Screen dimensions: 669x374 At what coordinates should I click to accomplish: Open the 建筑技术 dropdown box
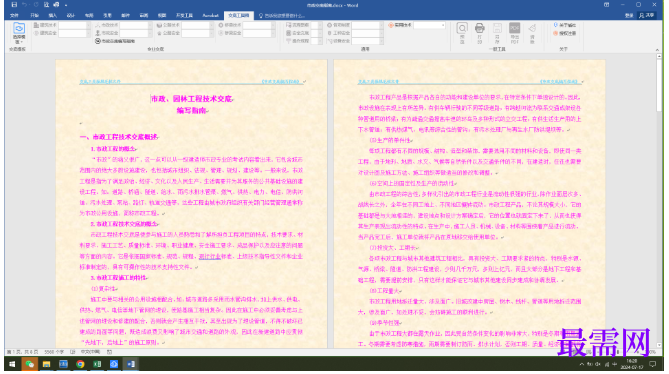74,25
